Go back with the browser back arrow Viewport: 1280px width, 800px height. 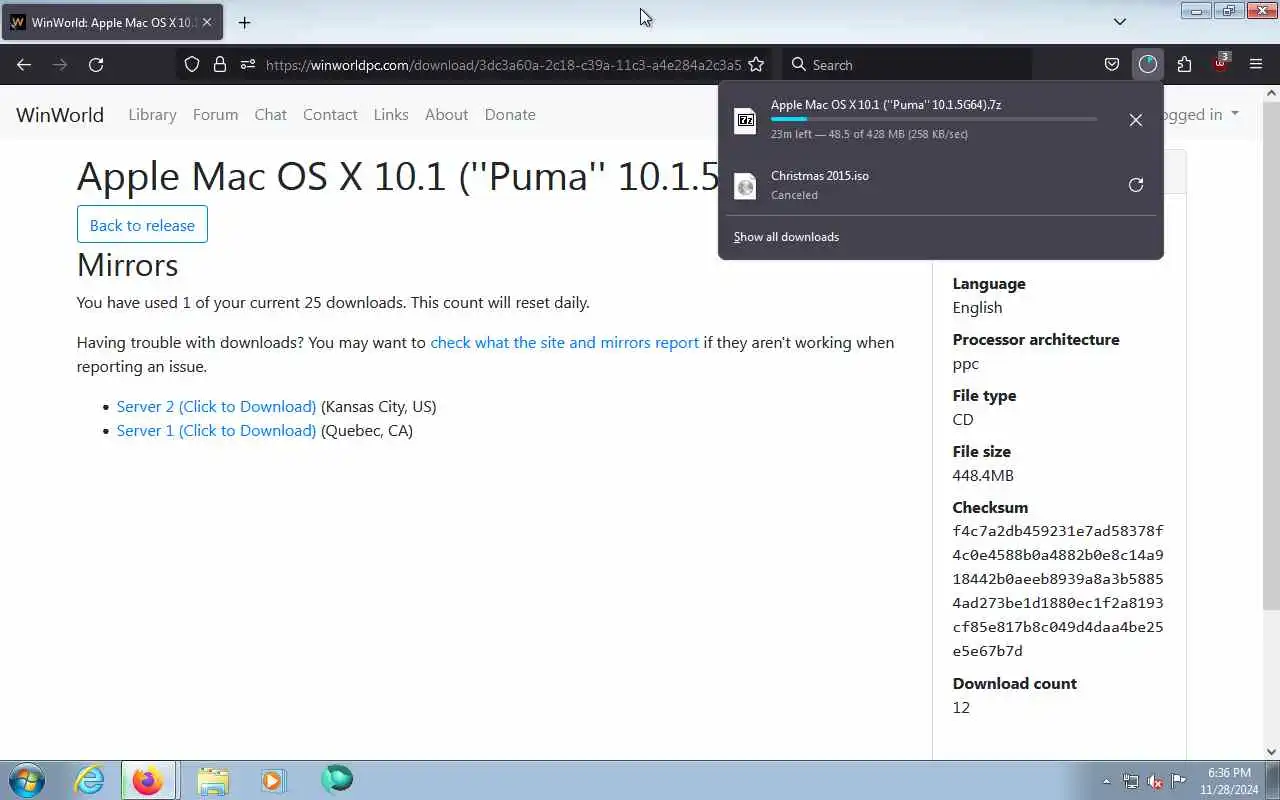pyautogui.click(x=24, y=64)
